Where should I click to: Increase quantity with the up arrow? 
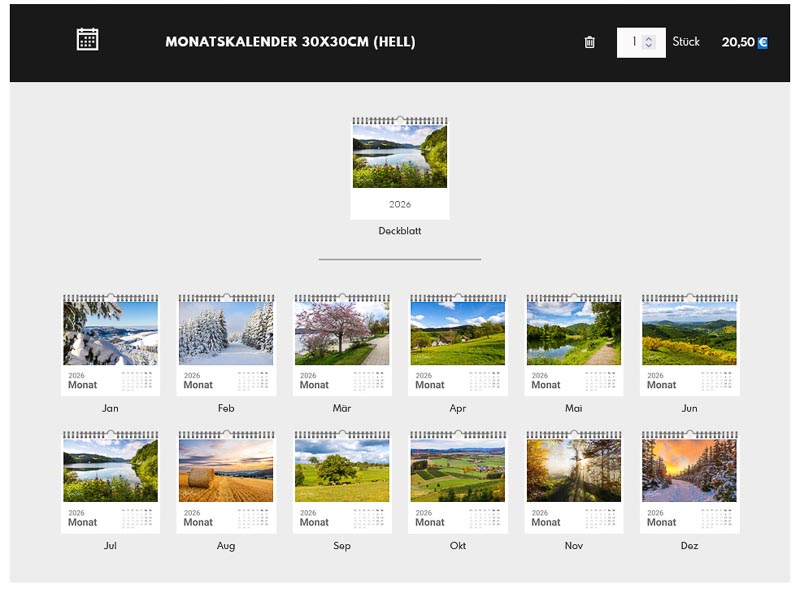tap(649, 38)
